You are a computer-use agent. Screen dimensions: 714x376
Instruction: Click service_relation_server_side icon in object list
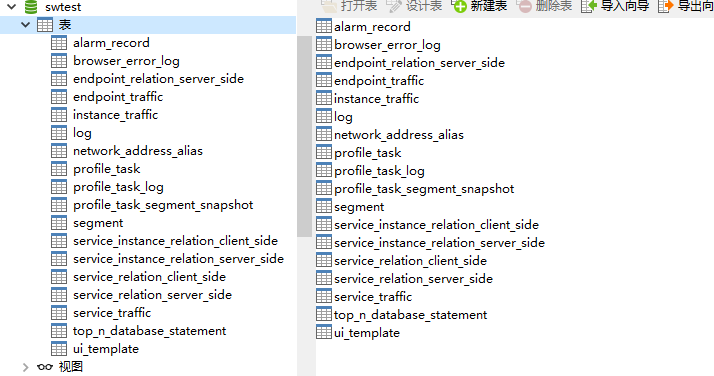click(324, 278)
